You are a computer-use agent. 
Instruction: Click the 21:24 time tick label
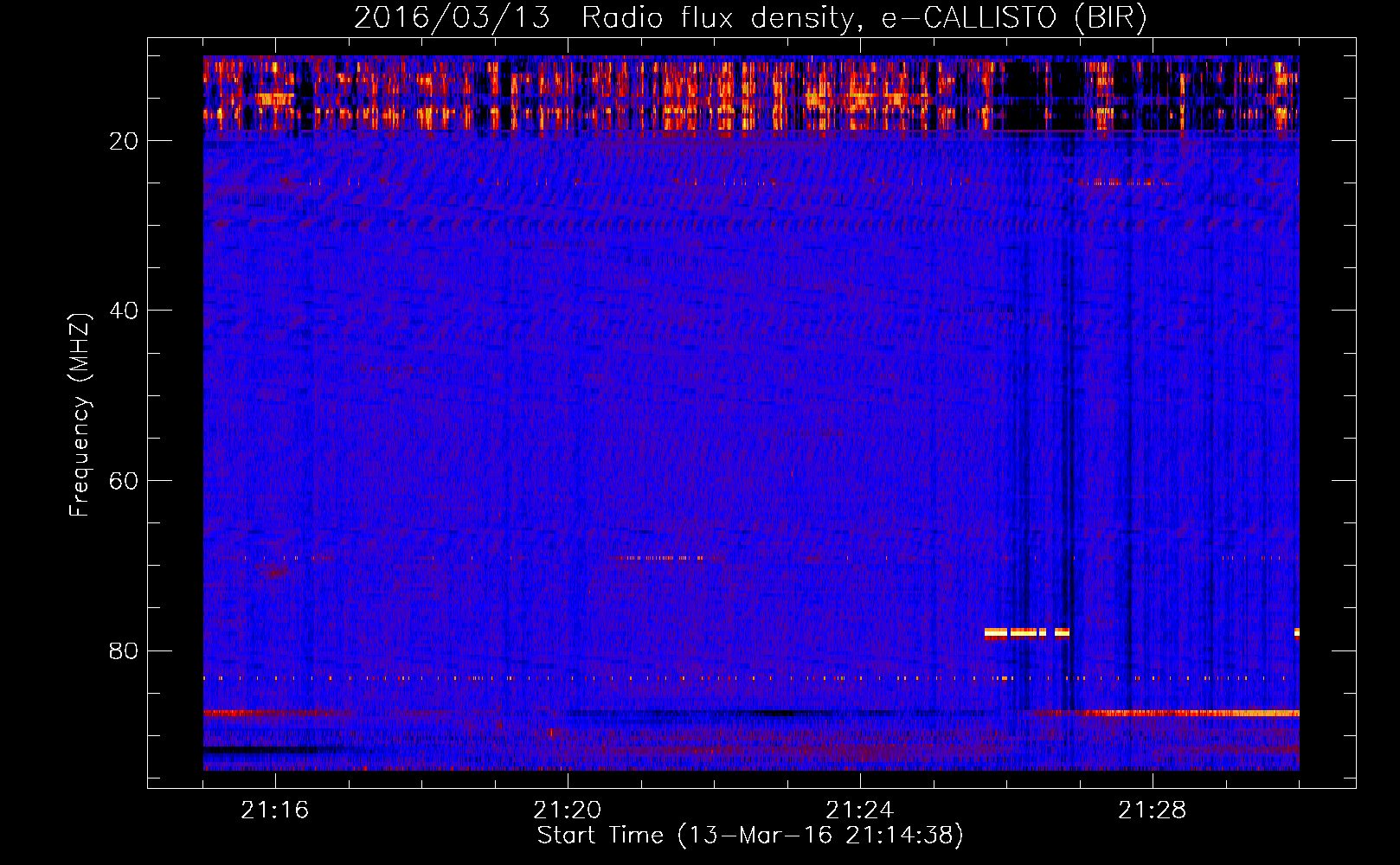coord(859,811)
